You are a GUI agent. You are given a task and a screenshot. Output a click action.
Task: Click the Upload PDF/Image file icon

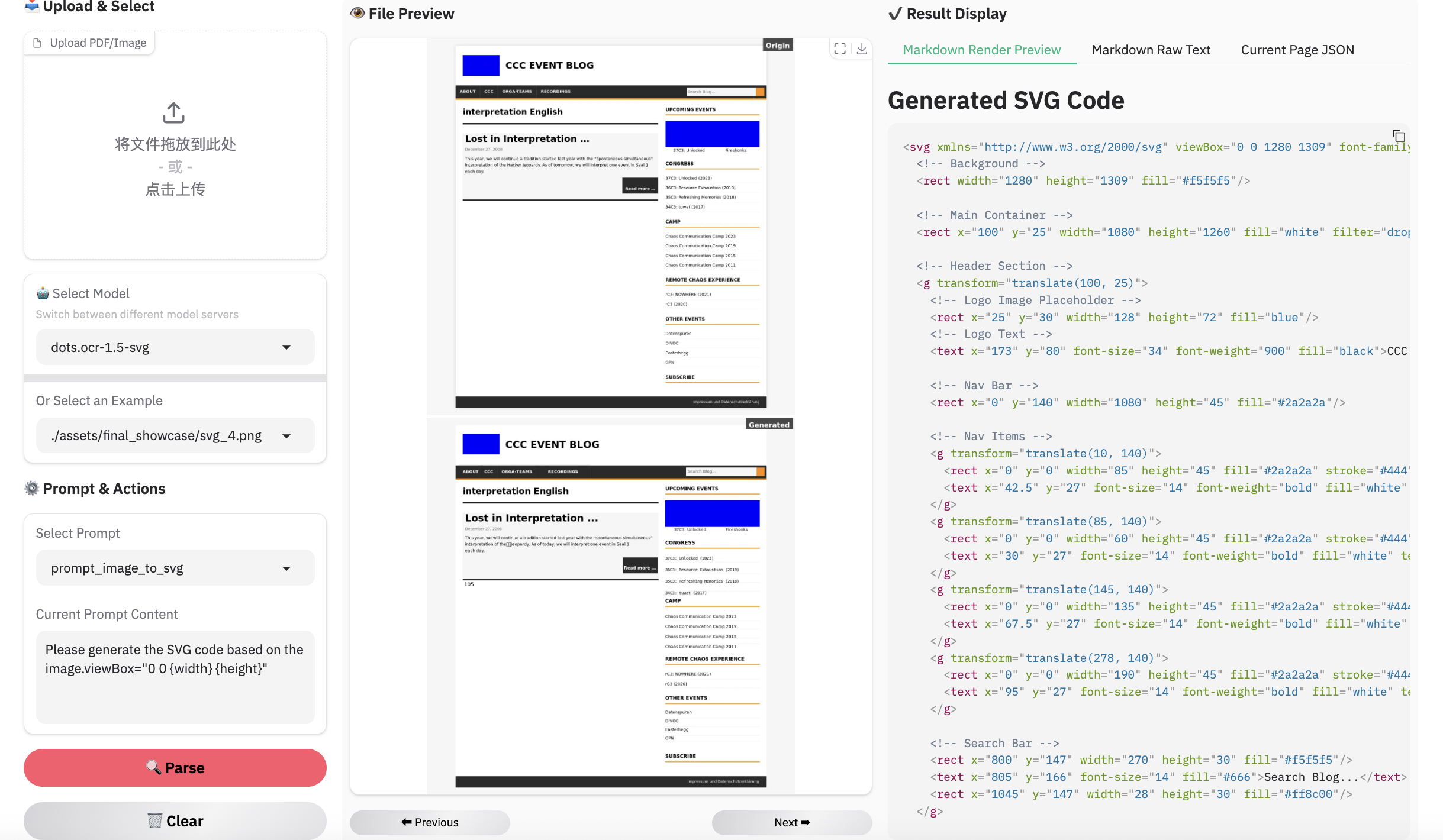click(x=37, y=43)
